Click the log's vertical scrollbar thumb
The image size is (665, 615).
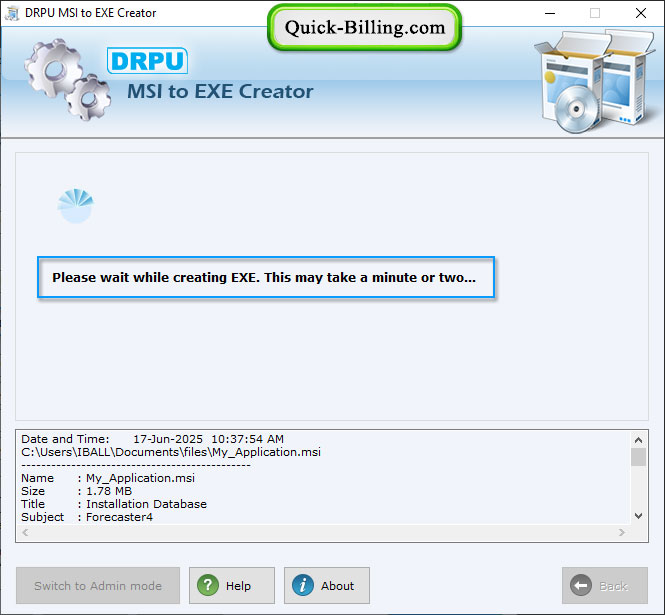638,457
